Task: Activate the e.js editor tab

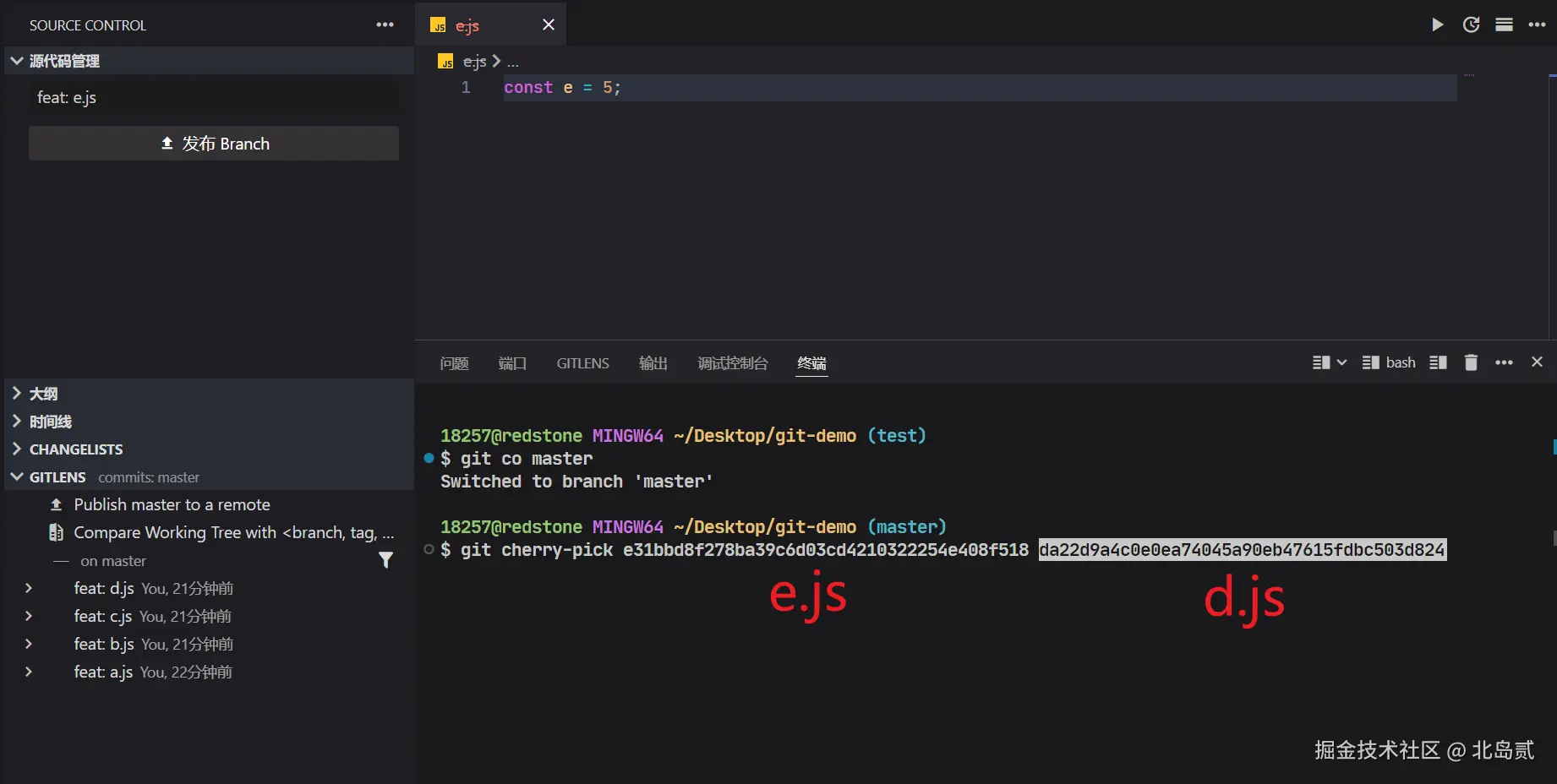Action: 490,24
